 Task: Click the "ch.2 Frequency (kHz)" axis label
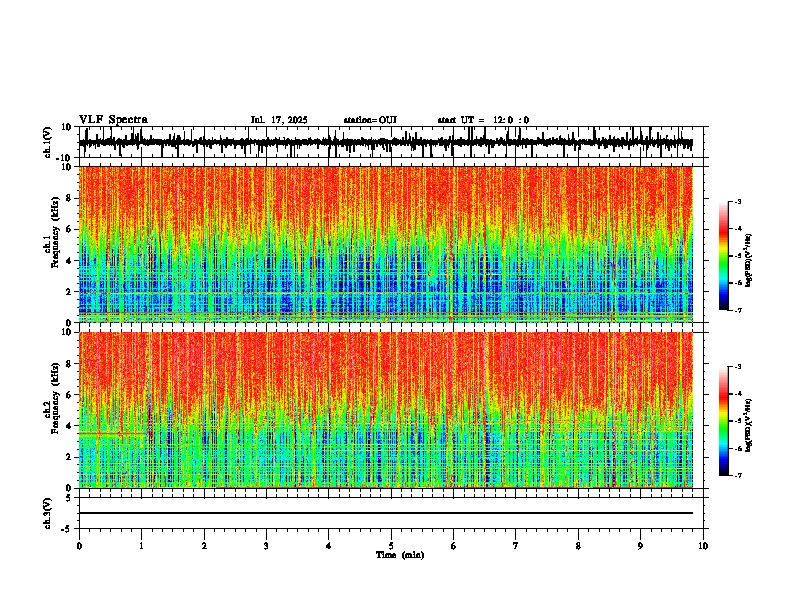pyautogui.click(x=53, y=398)
